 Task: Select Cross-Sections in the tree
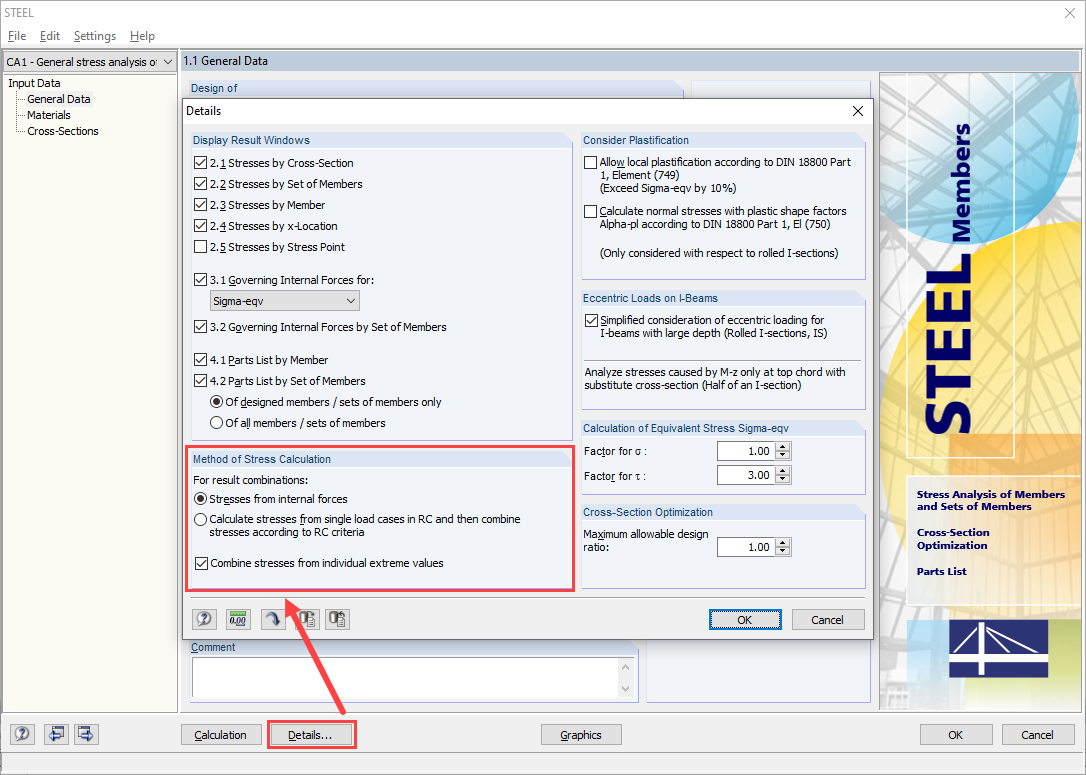(x=62, y=131)
